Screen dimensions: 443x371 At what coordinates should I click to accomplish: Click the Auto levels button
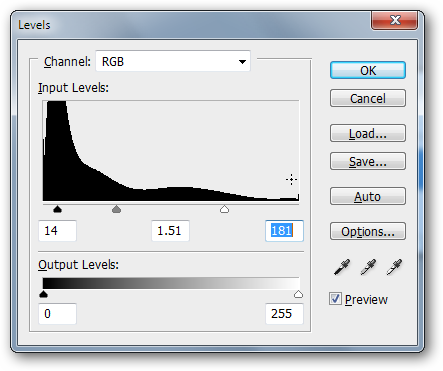point(368,196)
